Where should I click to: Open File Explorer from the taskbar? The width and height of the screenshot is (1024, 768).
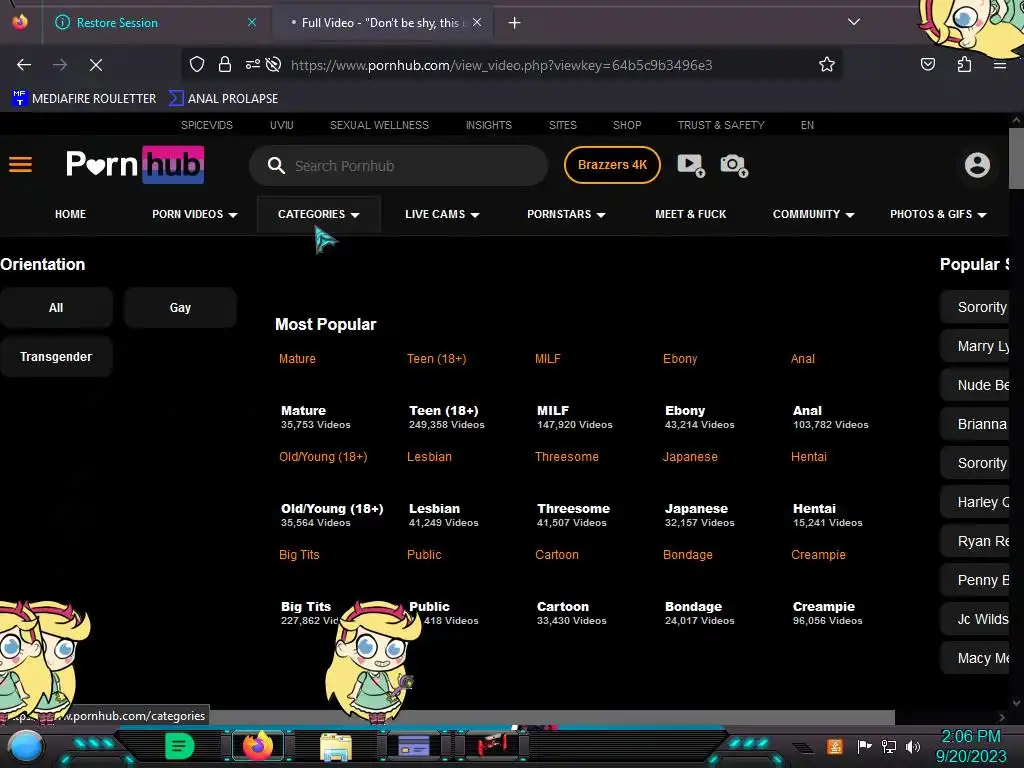336,746
